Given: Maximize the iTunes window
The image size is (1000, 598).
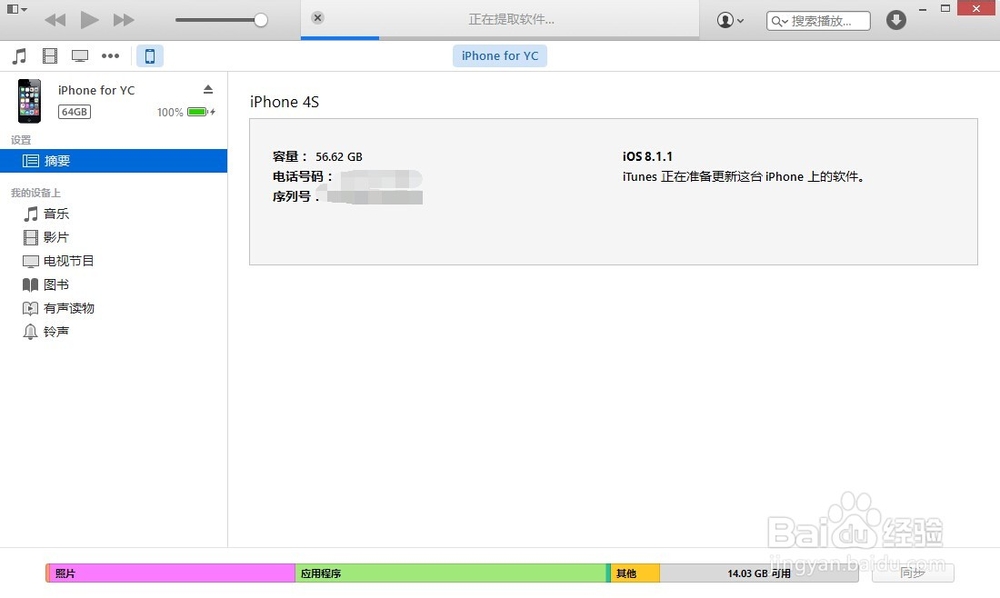Looking at the screenshot, I should tap(945, 8).
